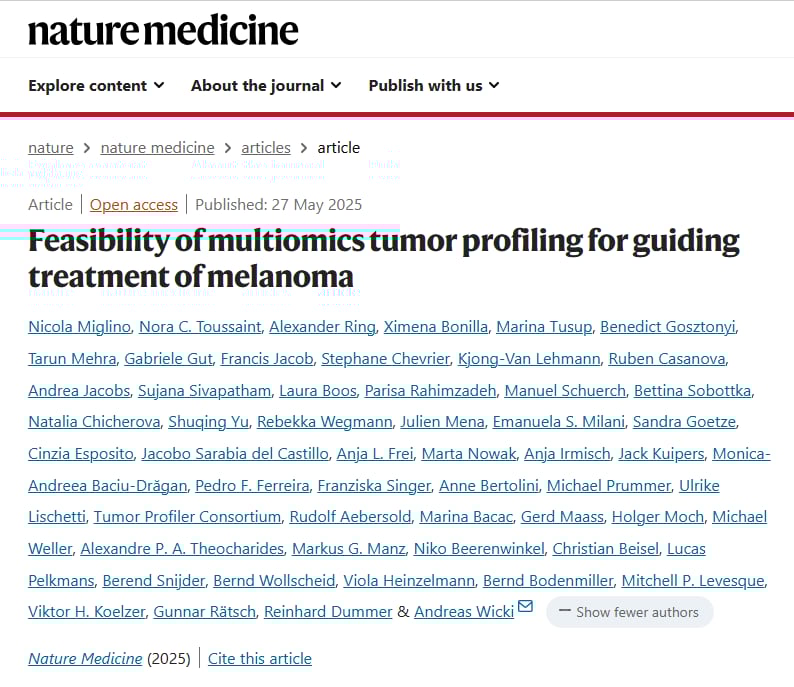Click the envelope icon beside Andreas Wicki
This screenshot has width=794, height=687.
[x=526, y=607]
